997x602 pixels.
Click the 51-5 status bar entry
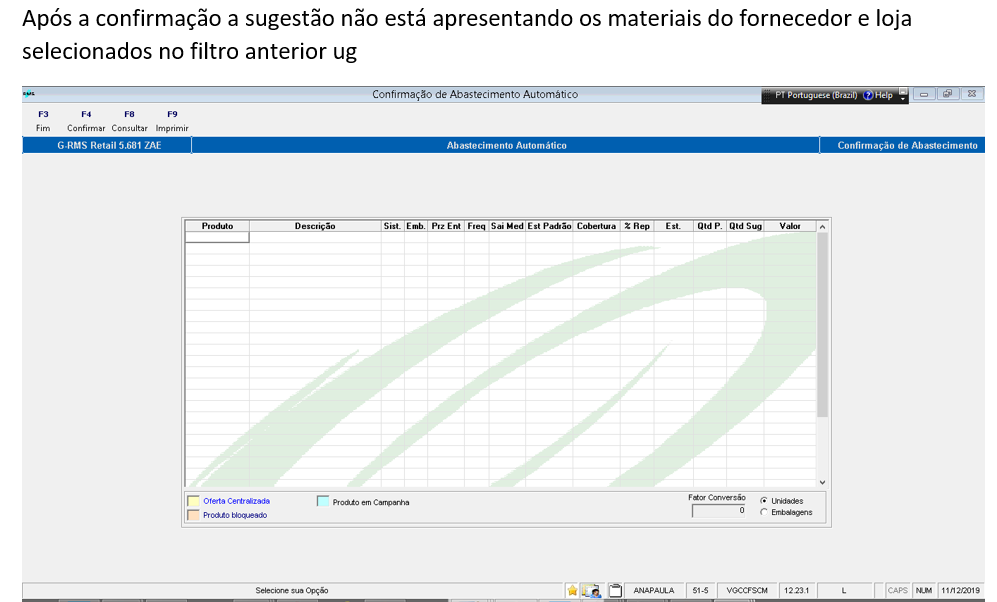pyautogui.click(x=700, y=591)
